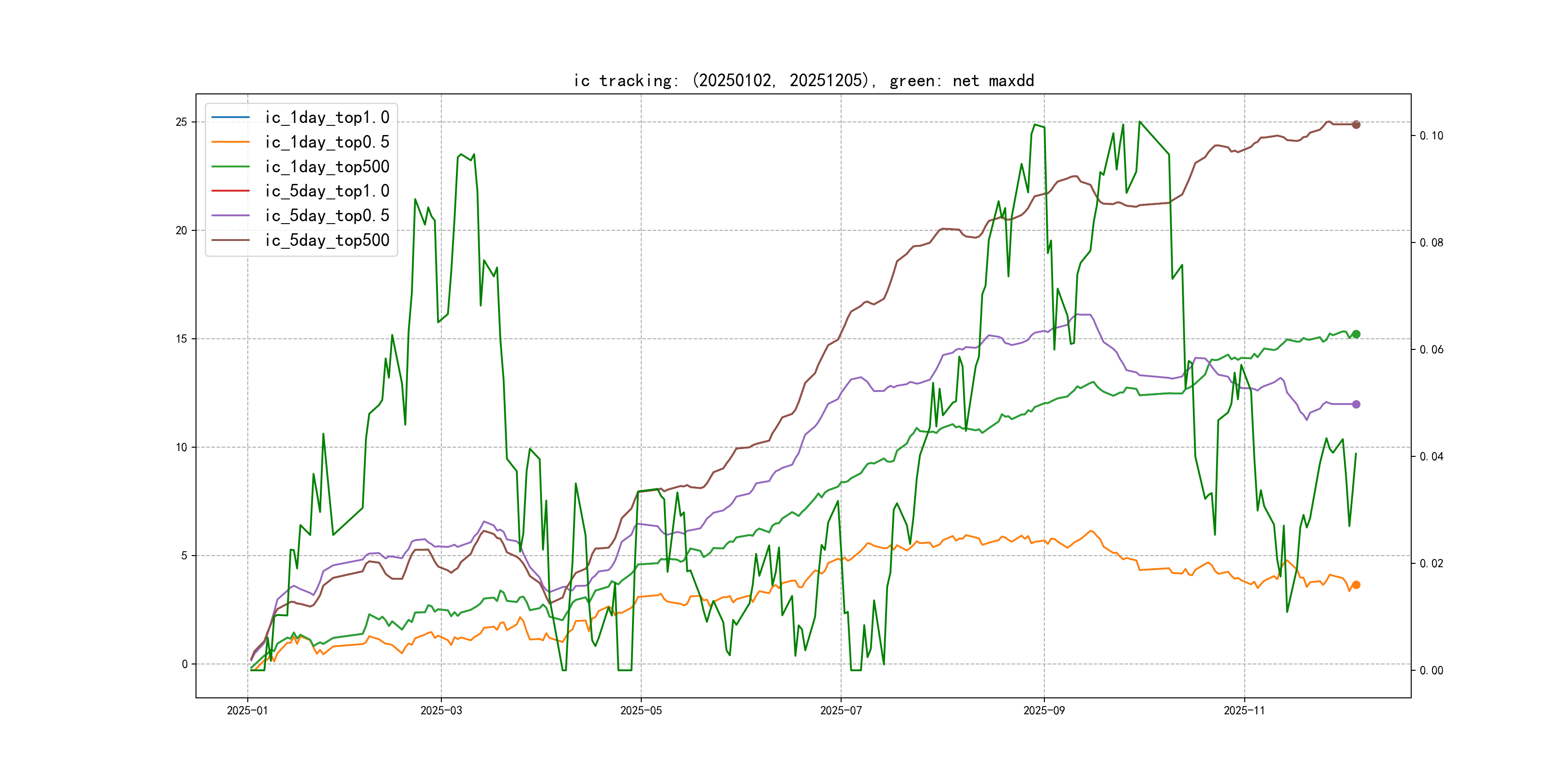This screenshot has width=1568, height=784.
Task: Click the ic_1day_top0.5 orange legend line
Action: [230, 142]
